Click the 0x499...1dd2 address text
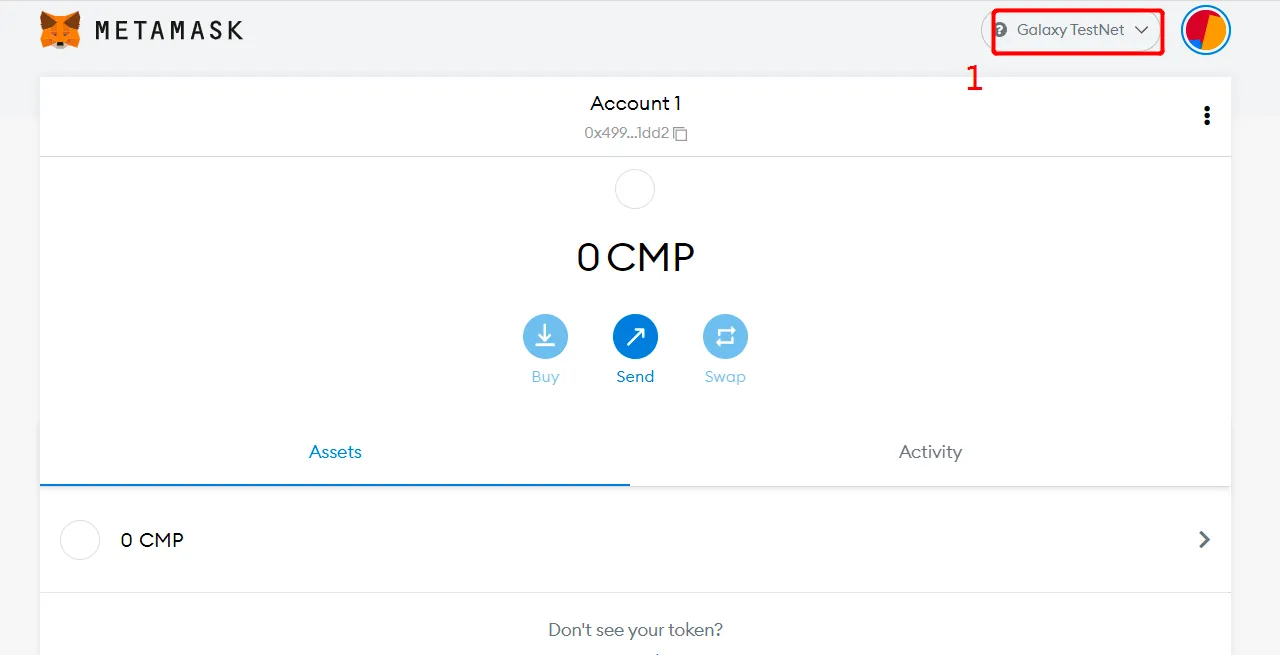Screen dimensions: 1280x655 [627, 133]
